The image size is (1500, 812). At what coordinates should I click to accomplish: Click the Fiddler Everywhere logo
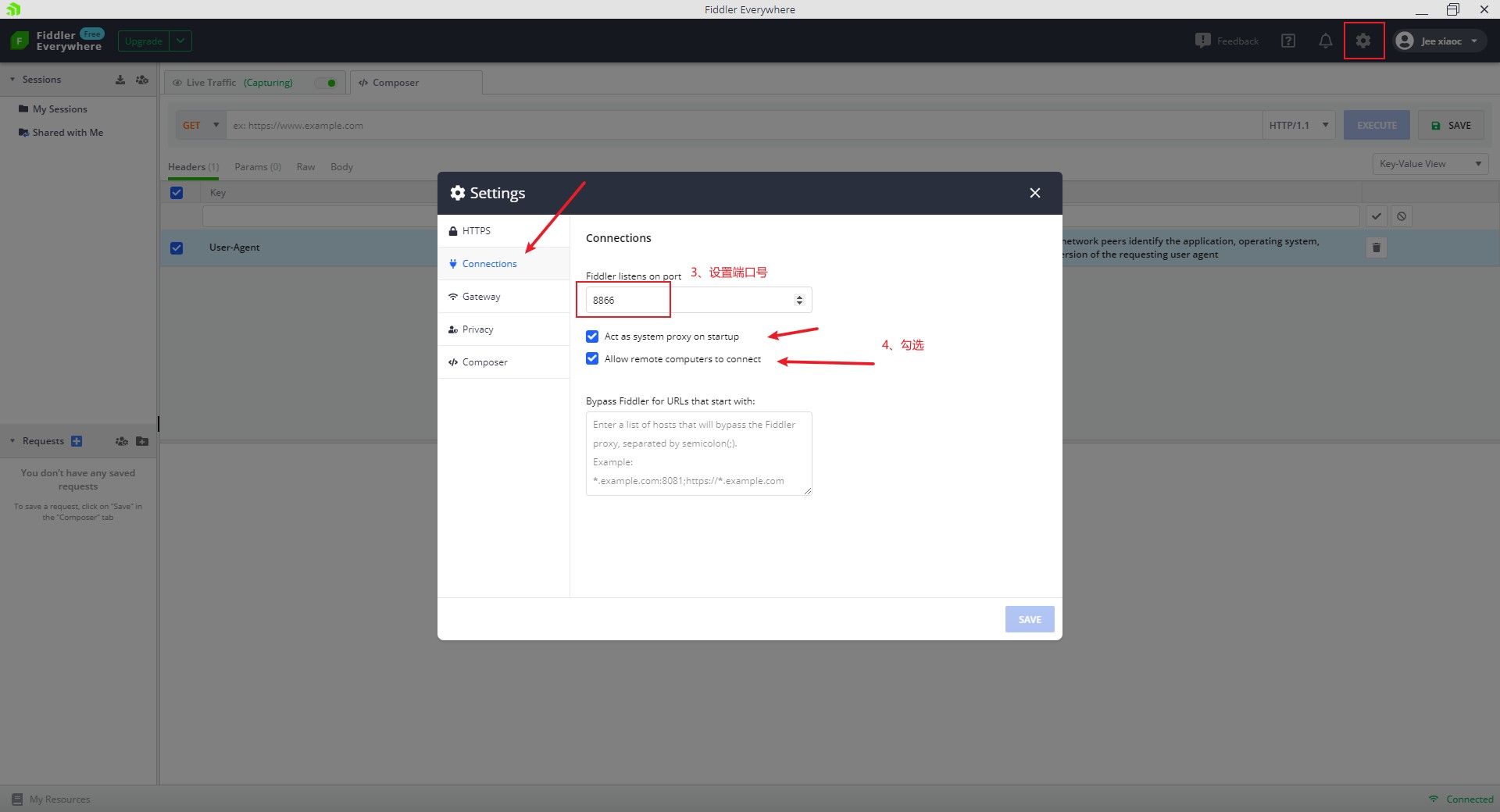(56, 41)
